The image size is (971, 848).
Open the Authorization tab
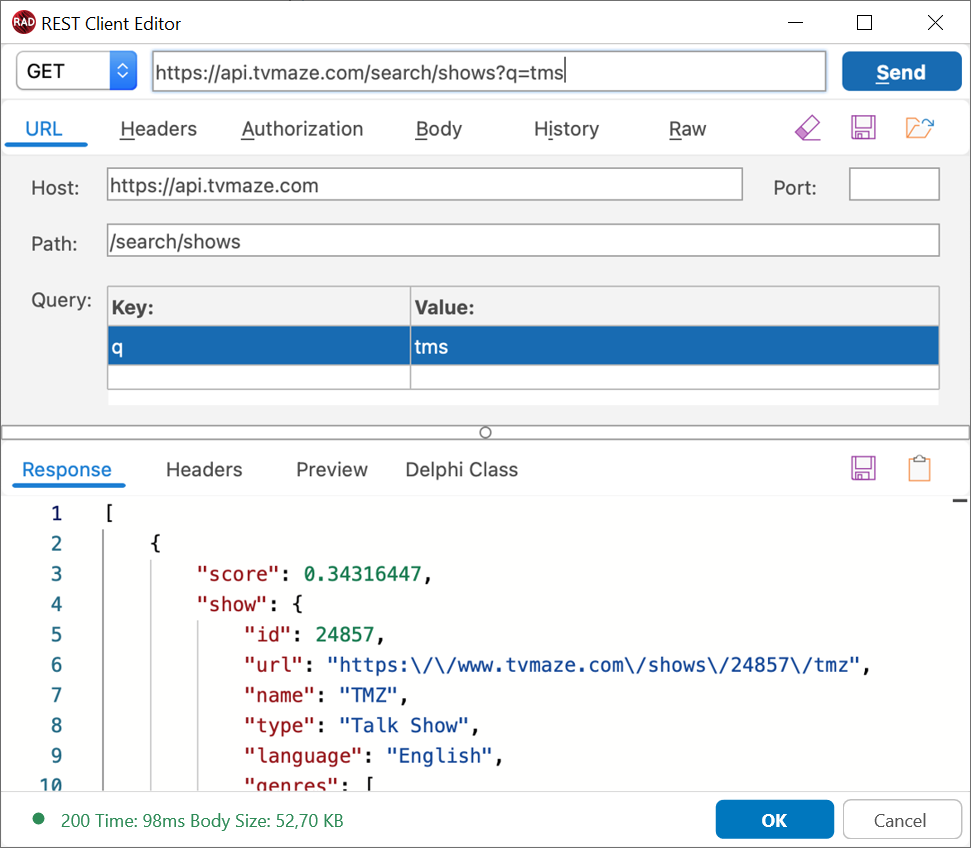pyautogui.click(x=302, y=128)
